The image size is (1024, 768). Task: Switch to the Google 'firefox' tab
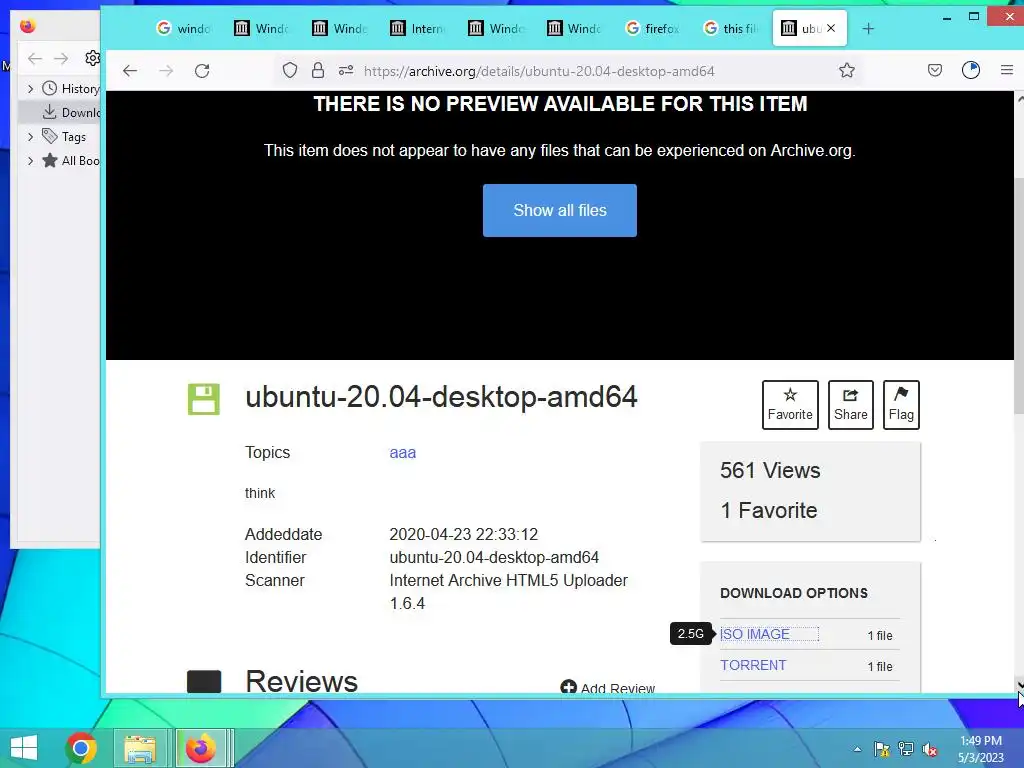tap(652, 28)
